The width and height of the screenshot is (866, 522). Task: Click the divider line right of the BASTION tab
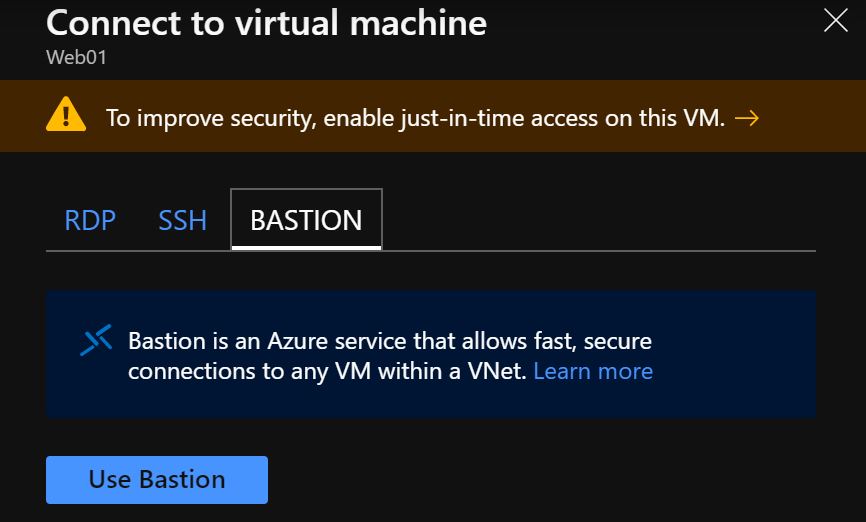(x=600, y=250)
